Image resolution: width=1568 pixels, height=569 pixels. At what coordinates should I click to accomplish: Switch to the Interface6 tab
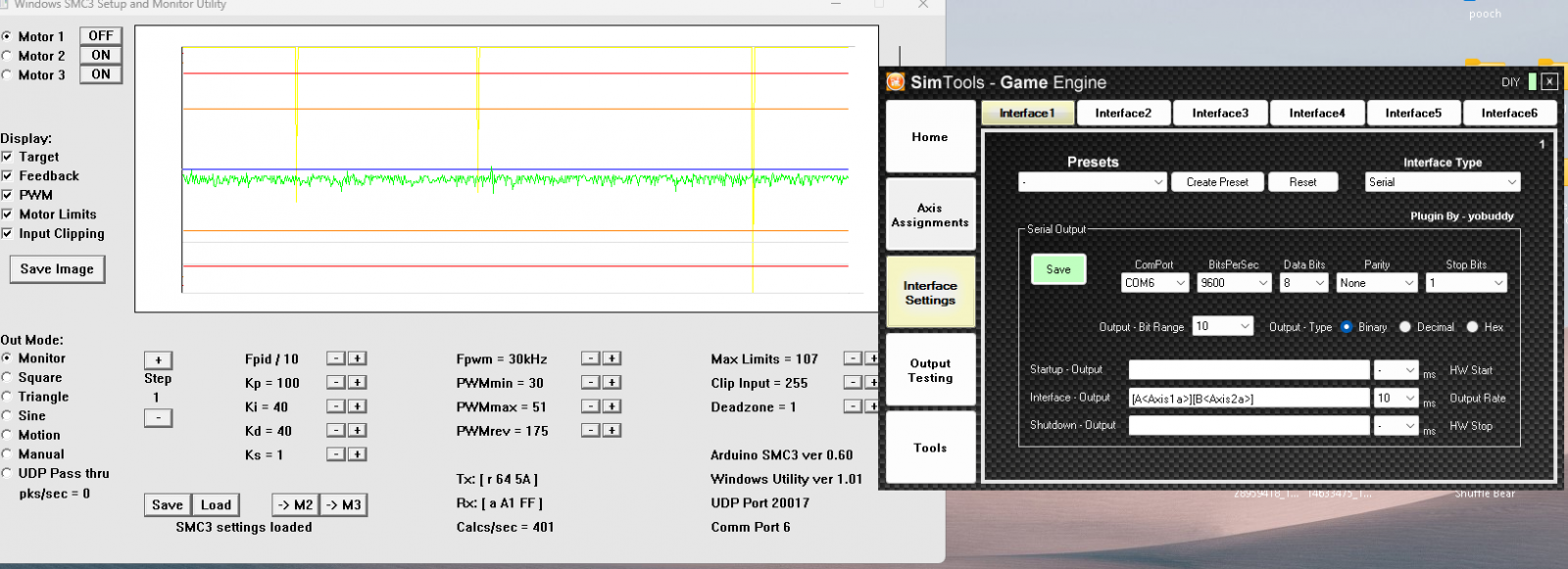1509,114
